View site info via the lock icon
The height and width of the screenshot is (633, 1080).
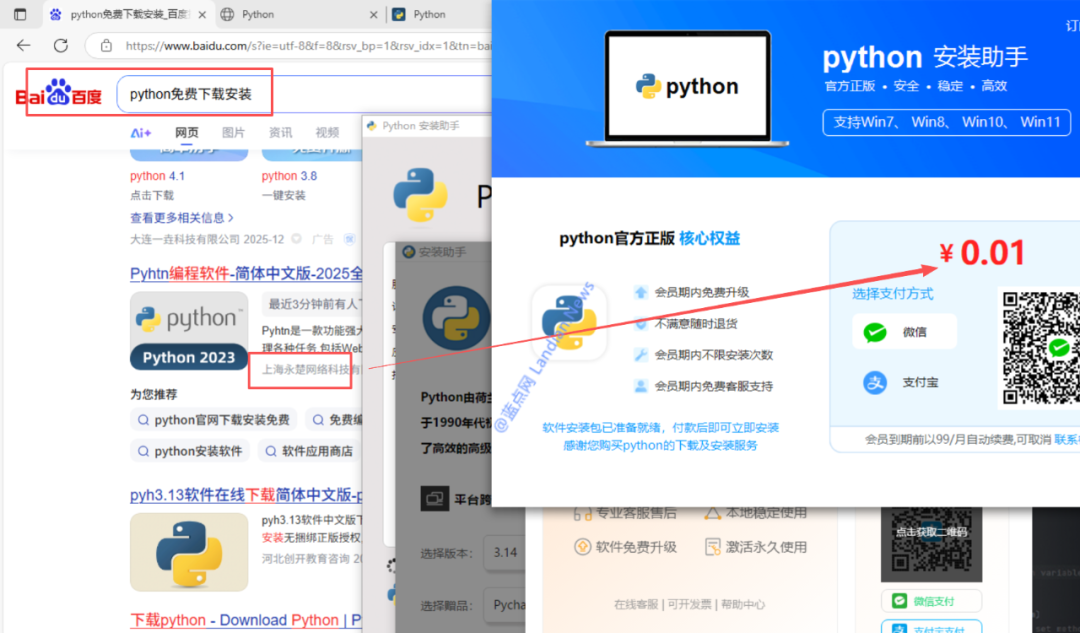point(106,45)
